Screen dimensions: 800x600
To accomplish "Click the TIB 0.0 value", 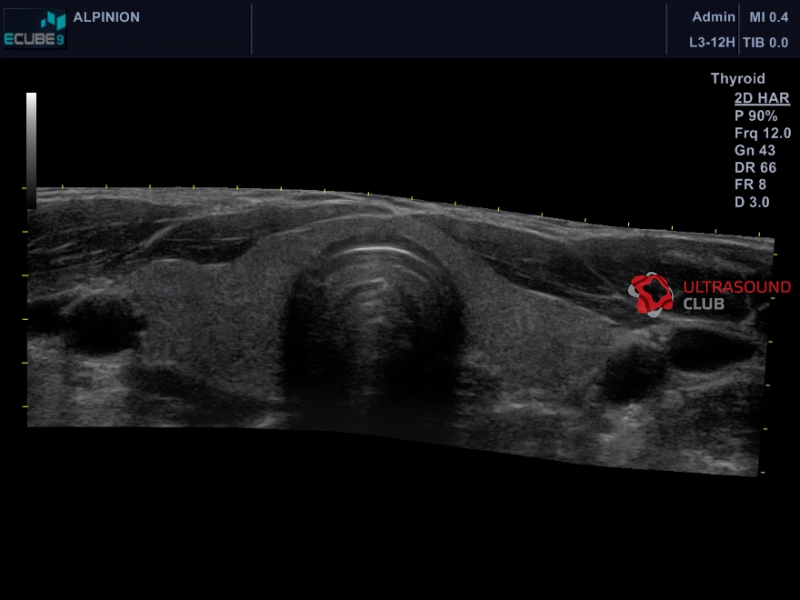I will pos(765,42).
